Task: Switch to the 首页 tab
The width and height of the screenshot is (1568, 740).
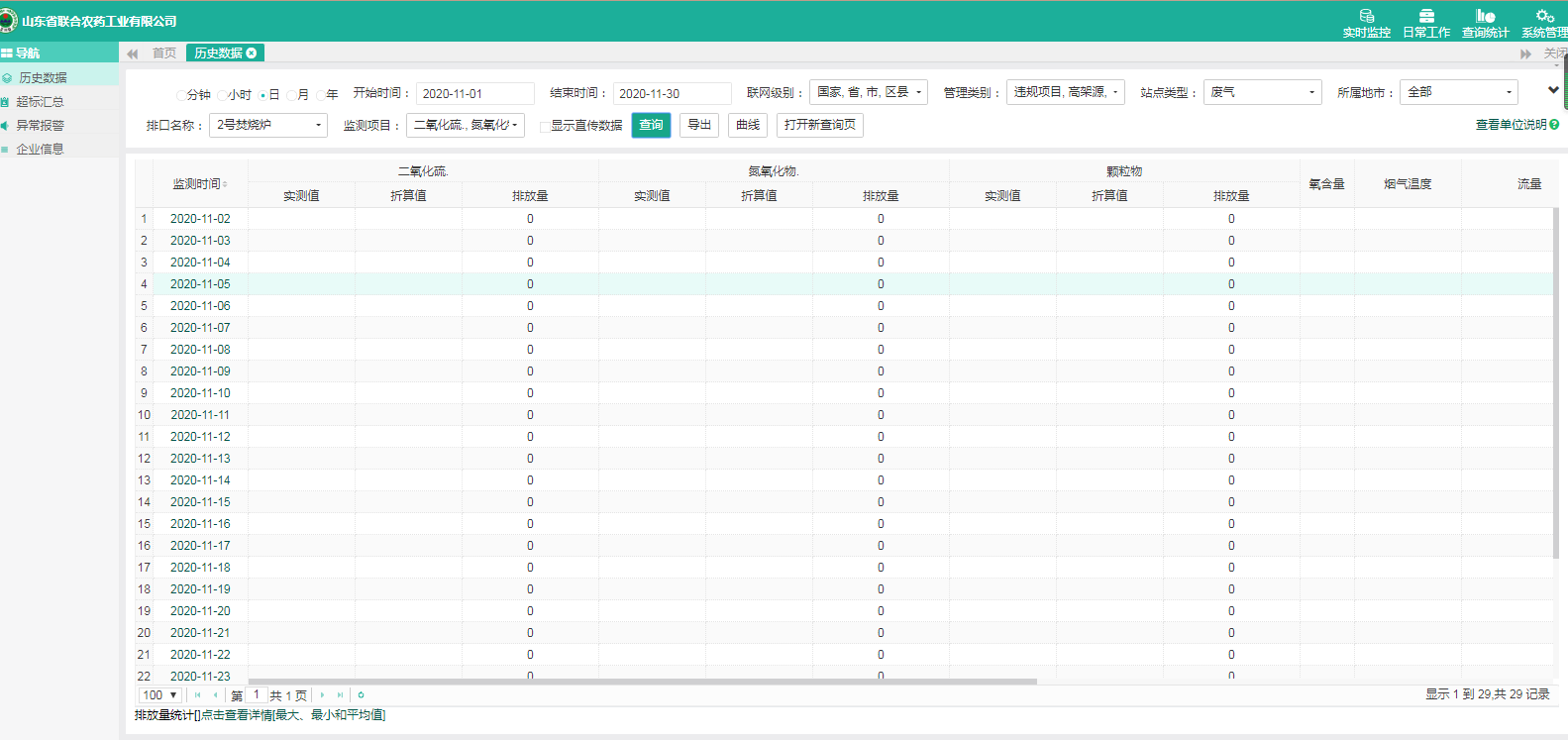Action: (164, 53)
